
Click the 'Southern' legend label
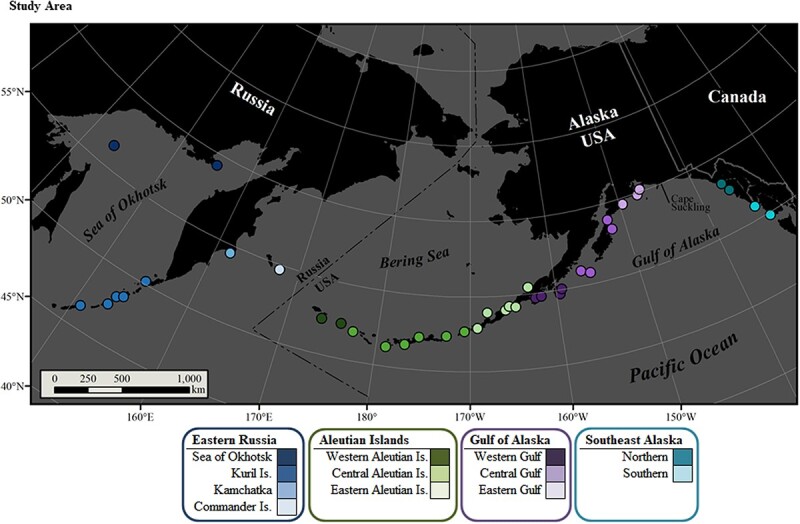[x=645, y=473]
